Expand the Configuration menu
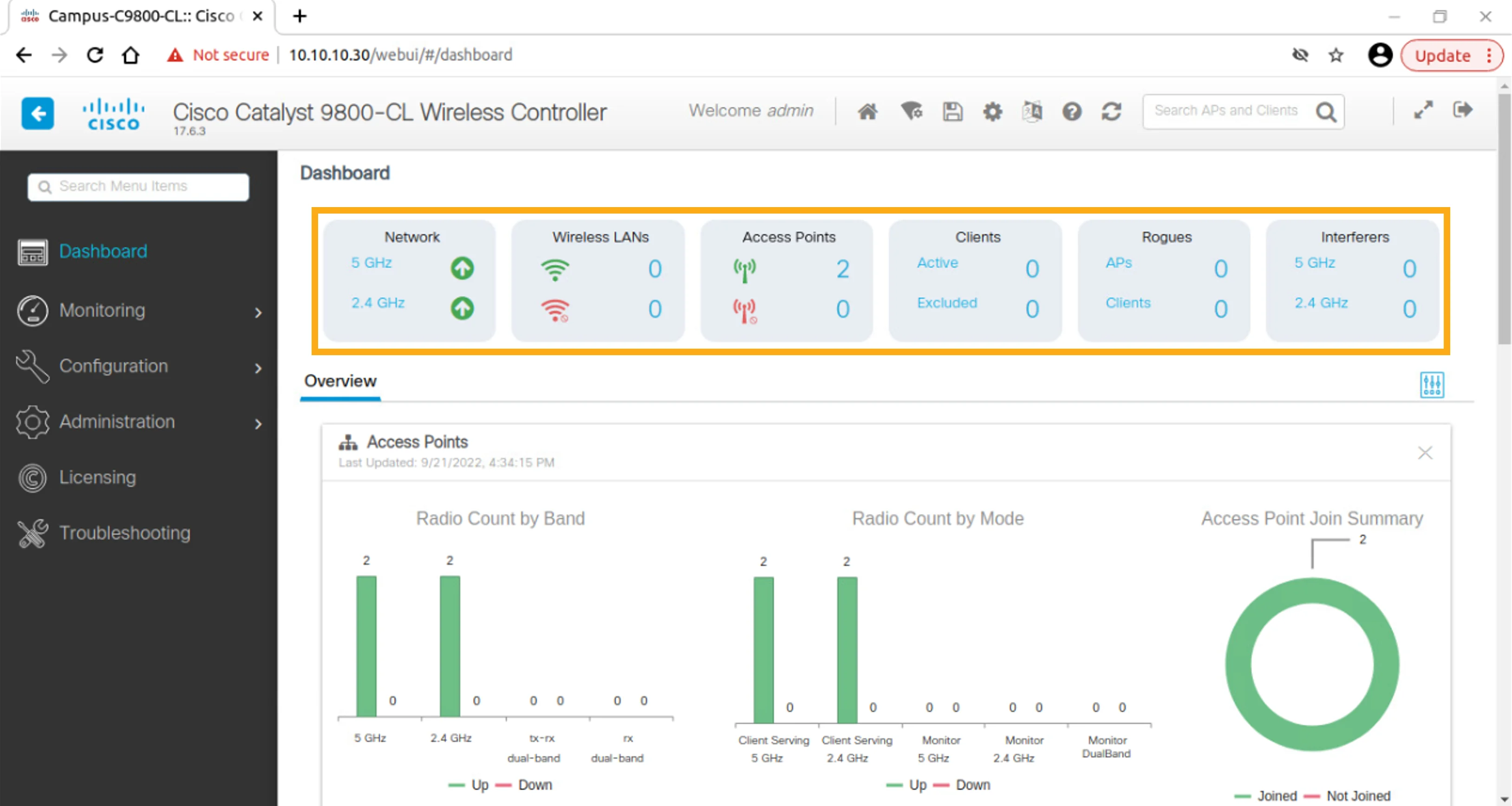 pyautogui.click(x=139, y=366)
